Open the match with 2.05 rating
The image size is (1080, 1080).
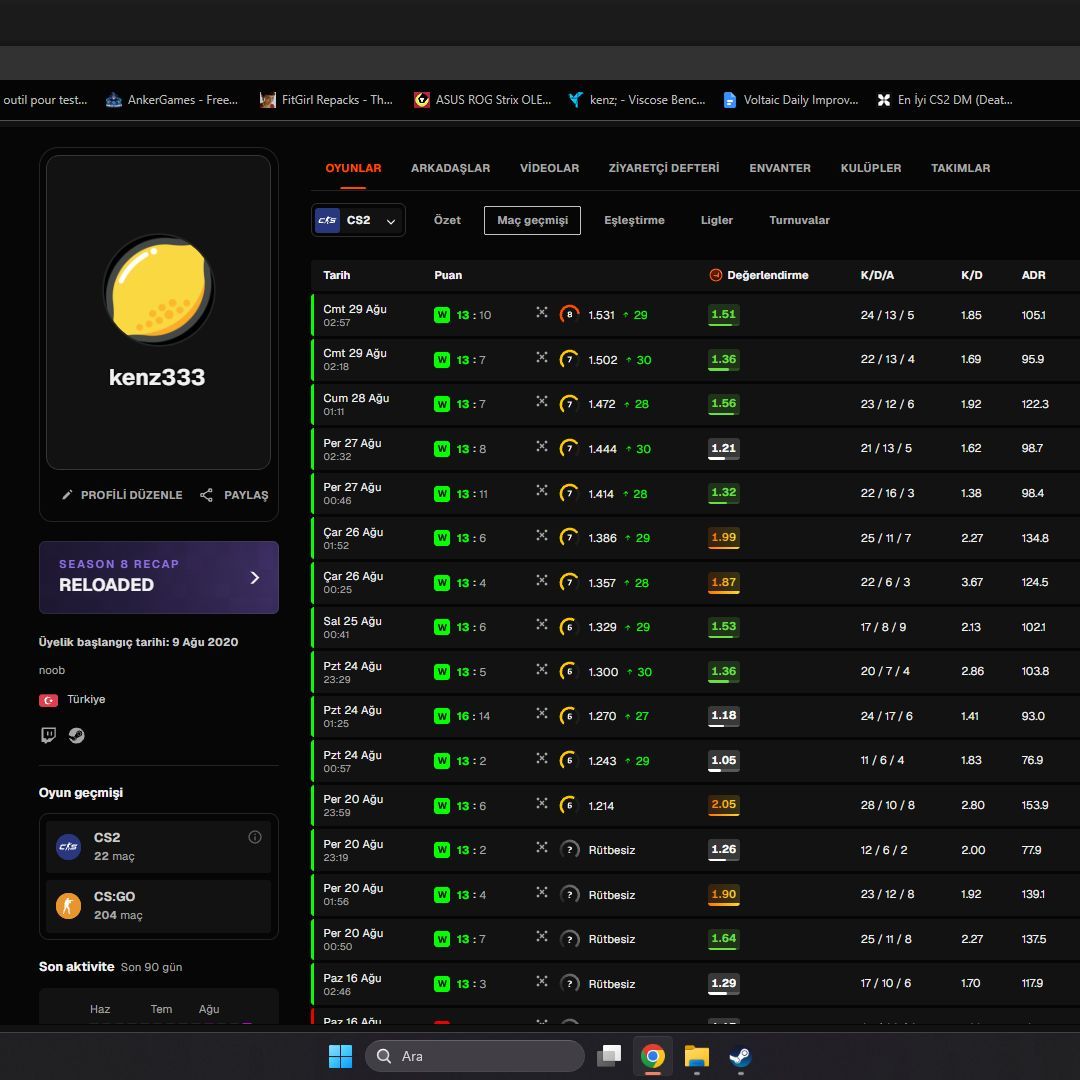[x=697, y=805]
